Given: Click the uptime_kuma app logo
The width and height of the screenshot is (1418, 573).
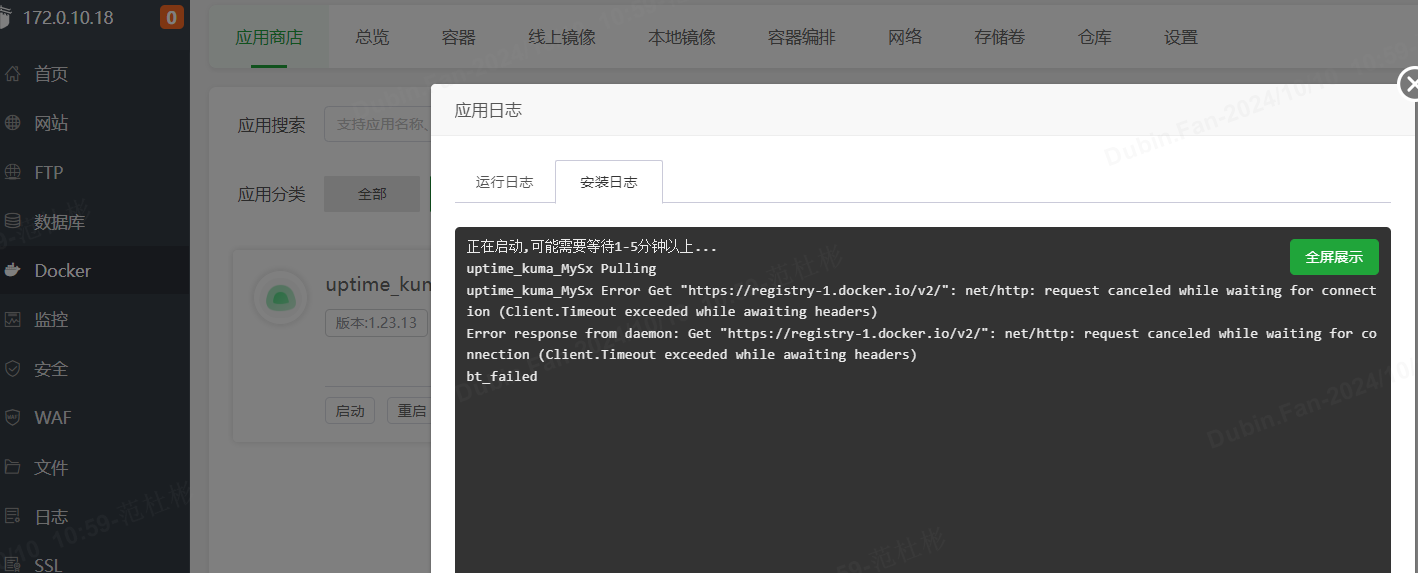Looking at the screenshot, I should point(280,297).
